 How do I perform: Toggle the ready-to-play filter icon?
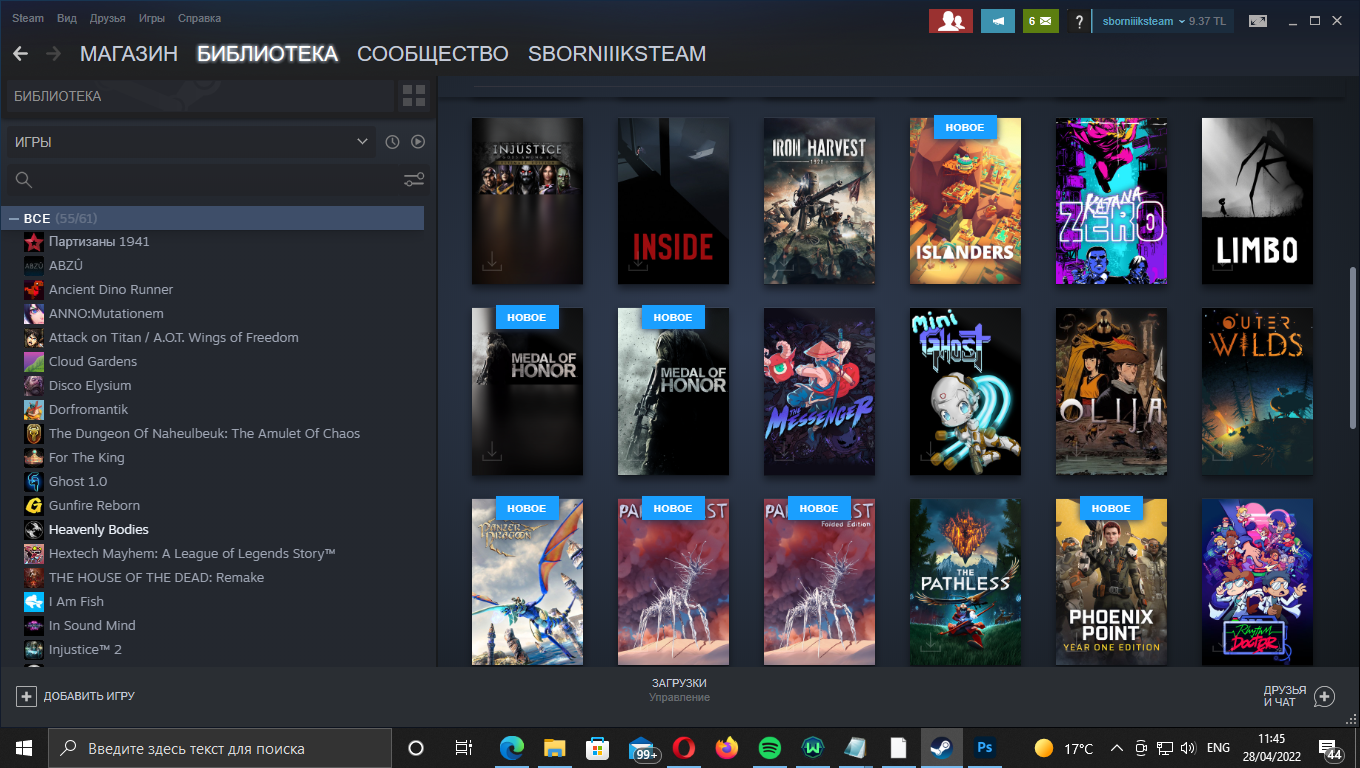coord(418,142)
